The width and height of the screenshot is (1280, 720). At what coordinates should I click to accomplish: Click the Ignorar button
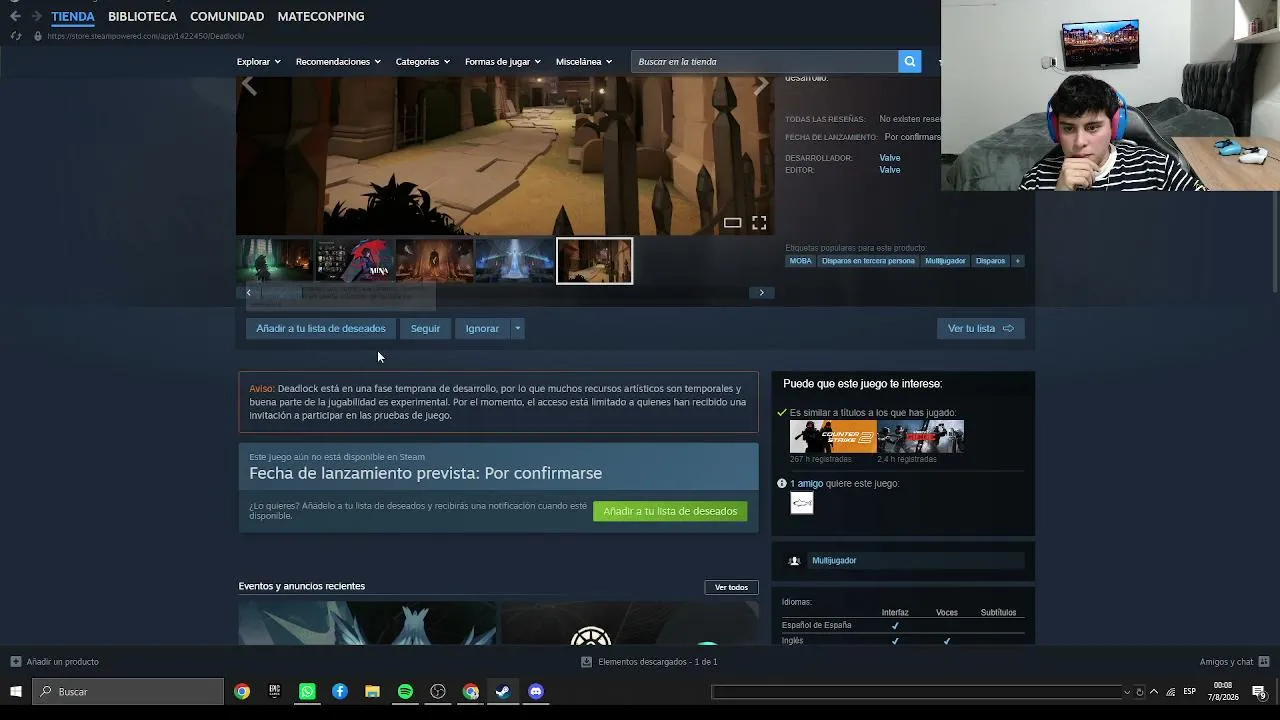(482, 328)
